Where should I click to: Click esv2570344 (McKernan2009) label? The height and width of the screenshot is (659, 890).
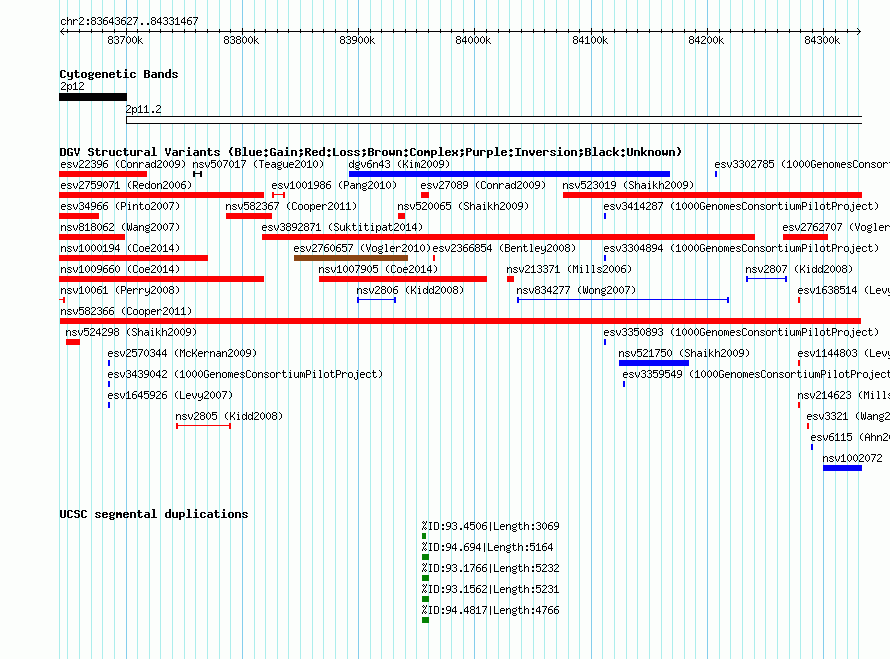click(182, 353)
